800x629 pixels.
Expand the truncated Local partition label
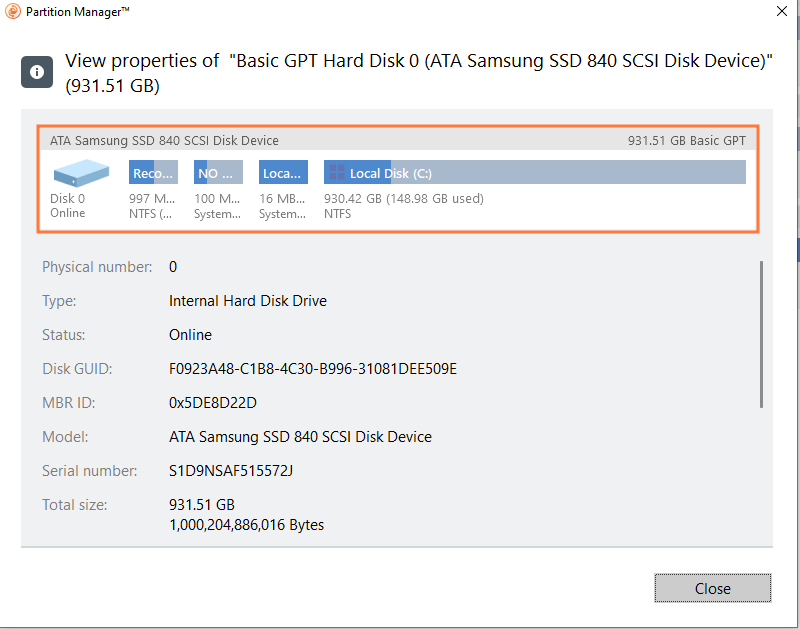pos(281,171)
